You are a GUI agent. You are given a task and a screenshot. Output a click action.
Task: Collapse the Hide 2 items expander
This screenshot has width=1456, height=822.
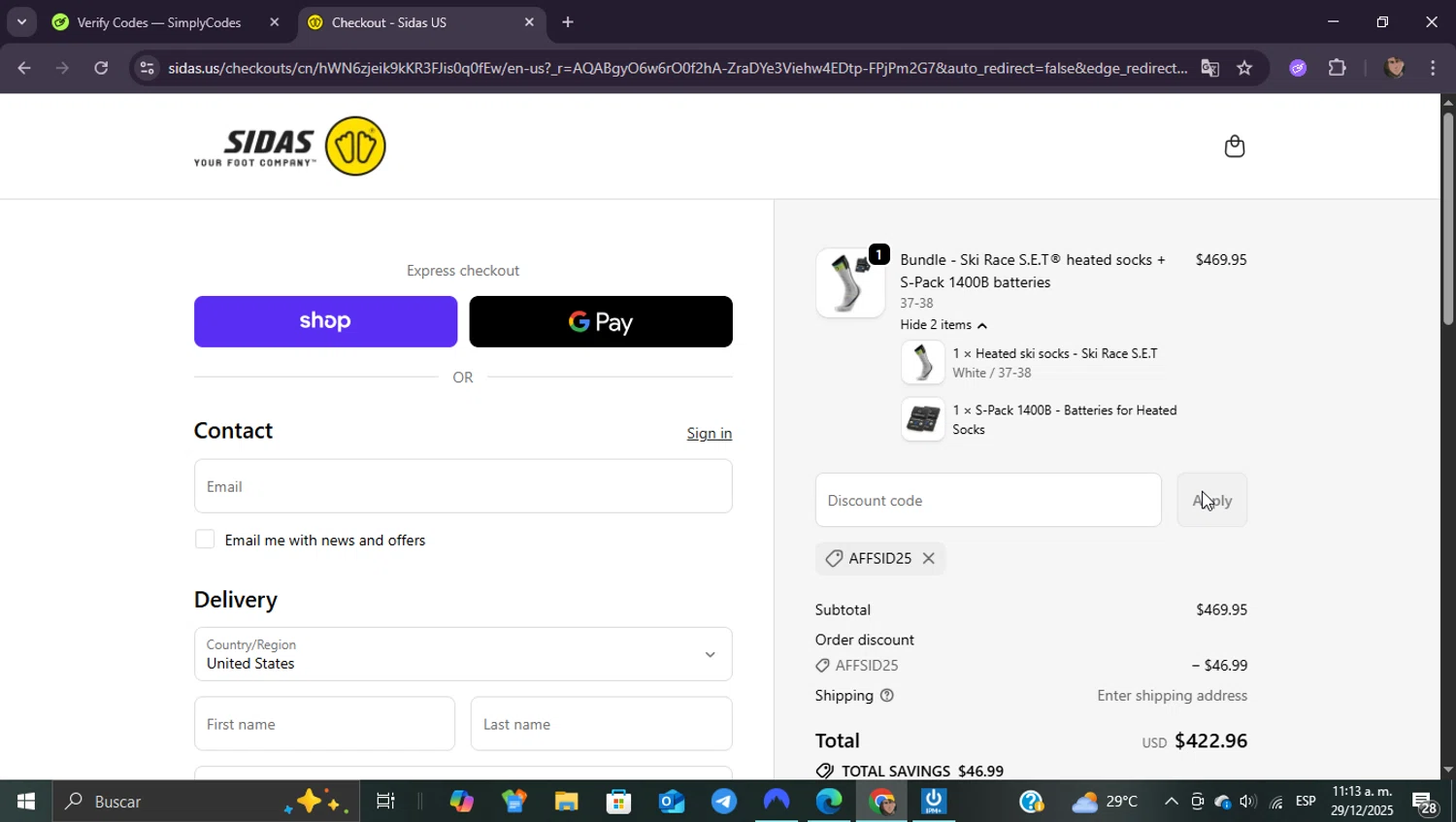[943, 325]
